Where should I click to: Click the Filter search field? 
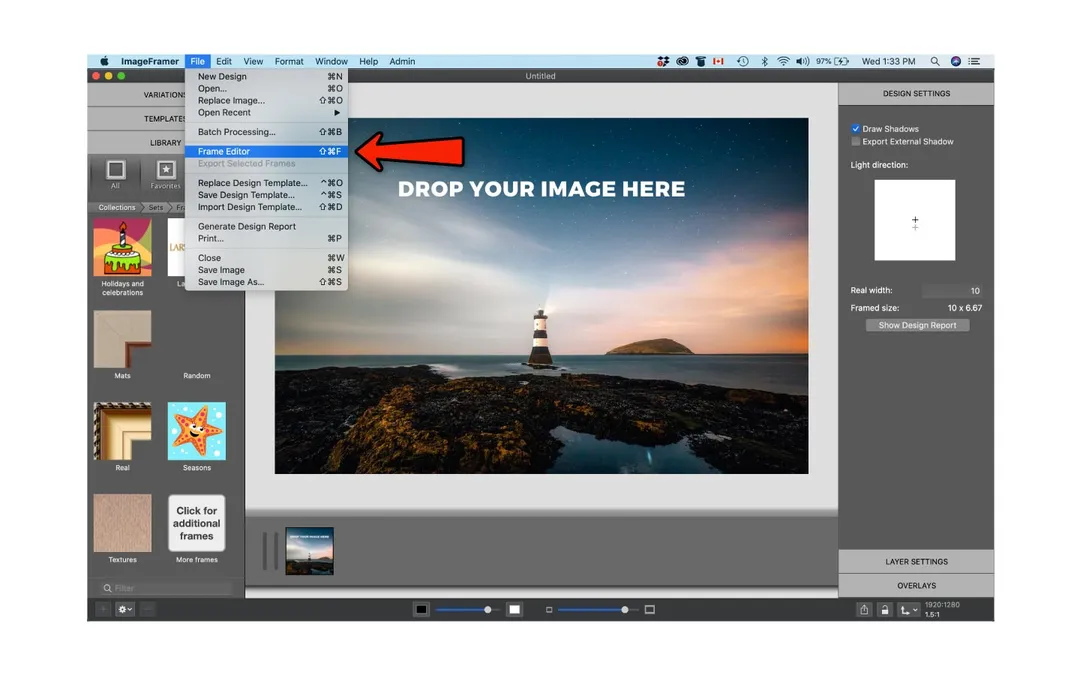pyautogui.click(x=165, y=588)
